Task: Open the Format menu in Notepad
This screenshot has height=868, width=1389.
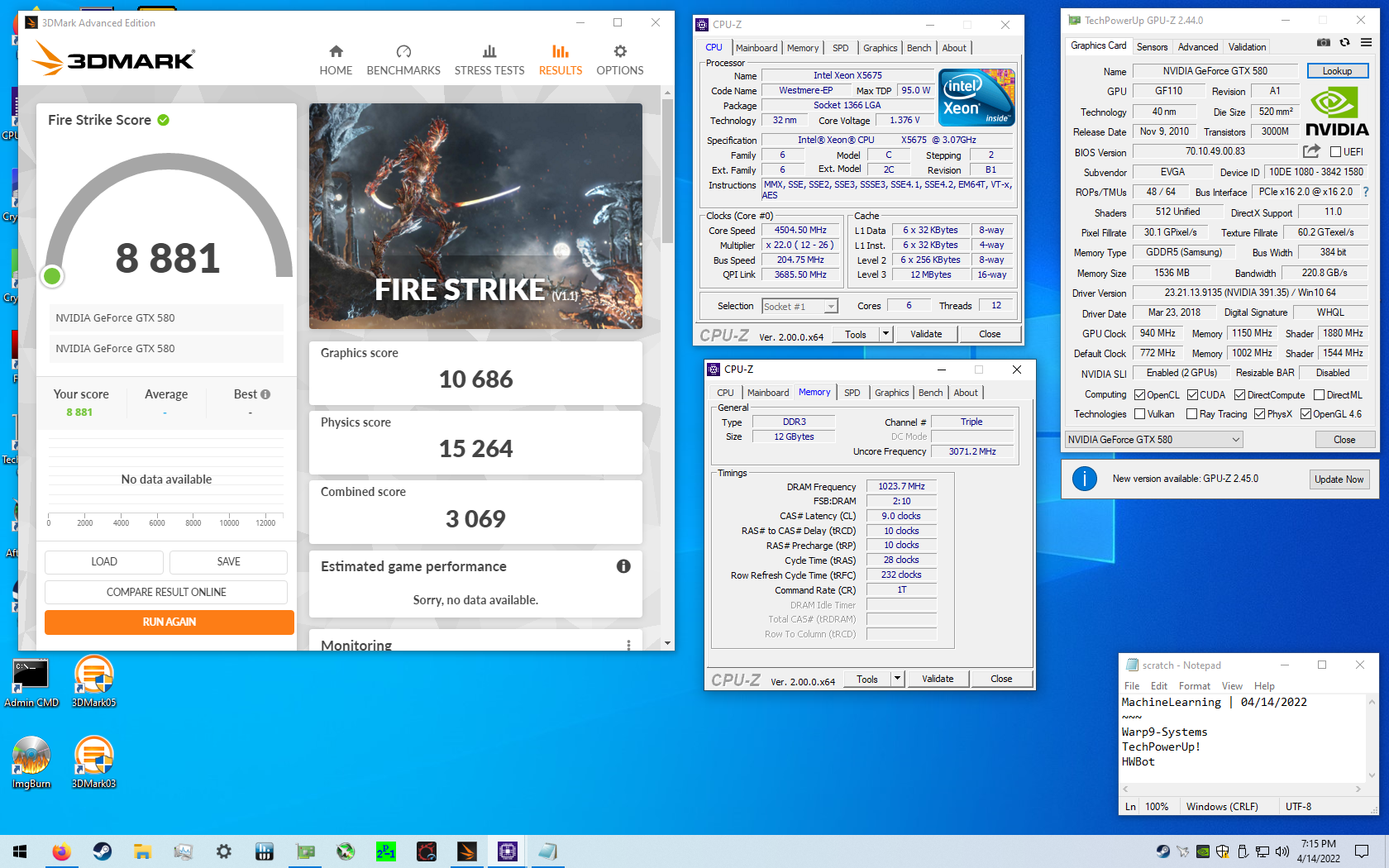Action: (x=1194, y=686)
